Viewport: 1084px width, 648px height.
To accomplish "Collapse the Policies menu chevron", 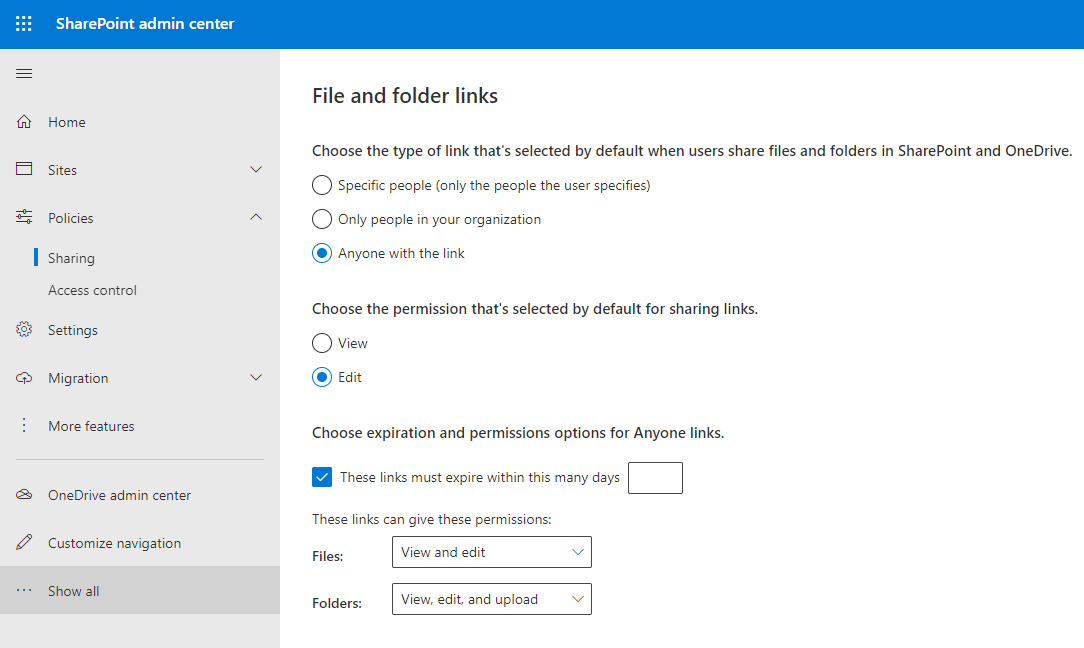I will [x=256, y=217].
